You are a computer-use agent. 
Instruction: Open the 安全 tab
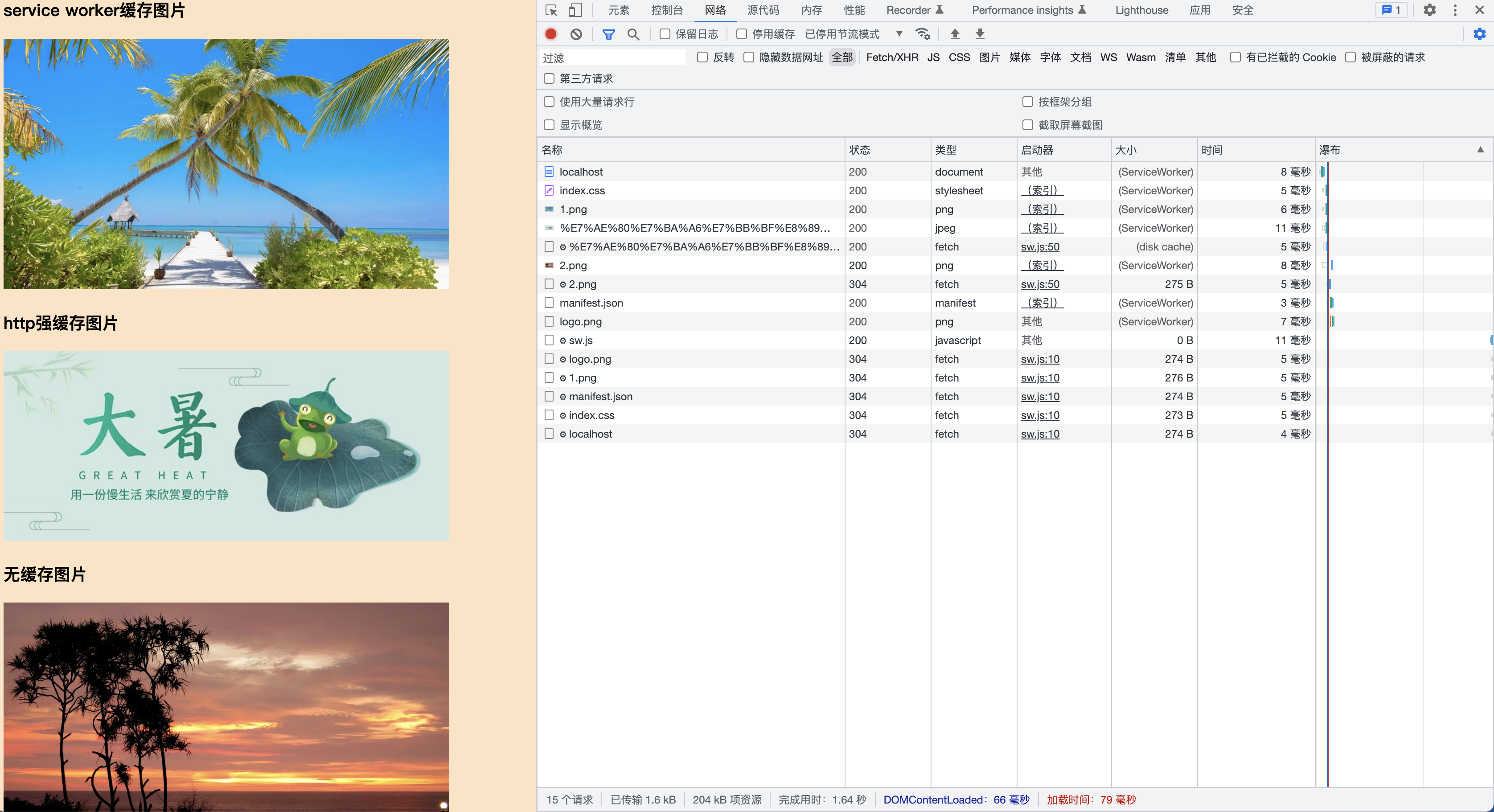1242,10
